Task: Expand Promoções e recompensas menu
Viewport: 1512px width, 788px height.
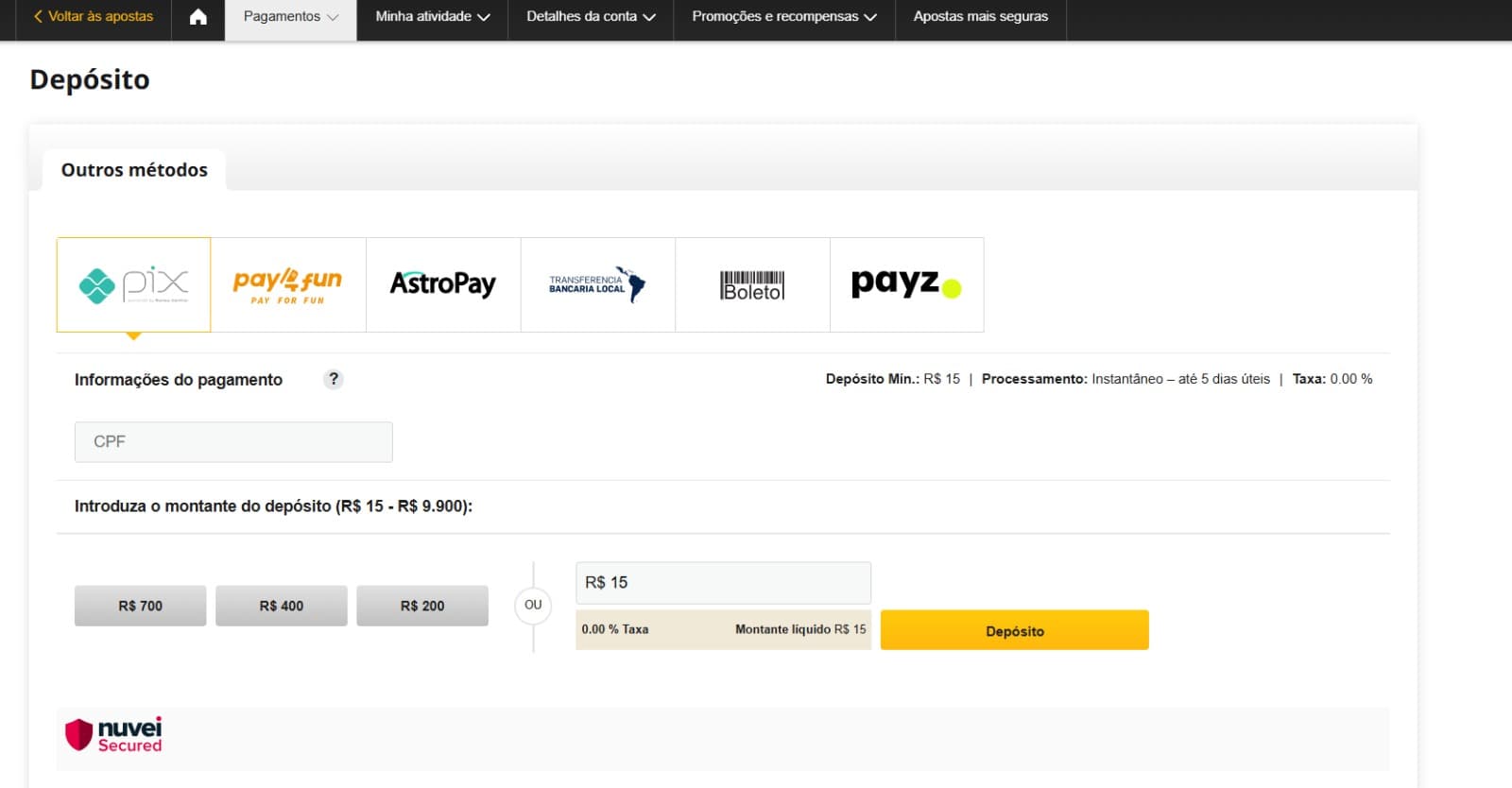Action: [x=784, y=17]
